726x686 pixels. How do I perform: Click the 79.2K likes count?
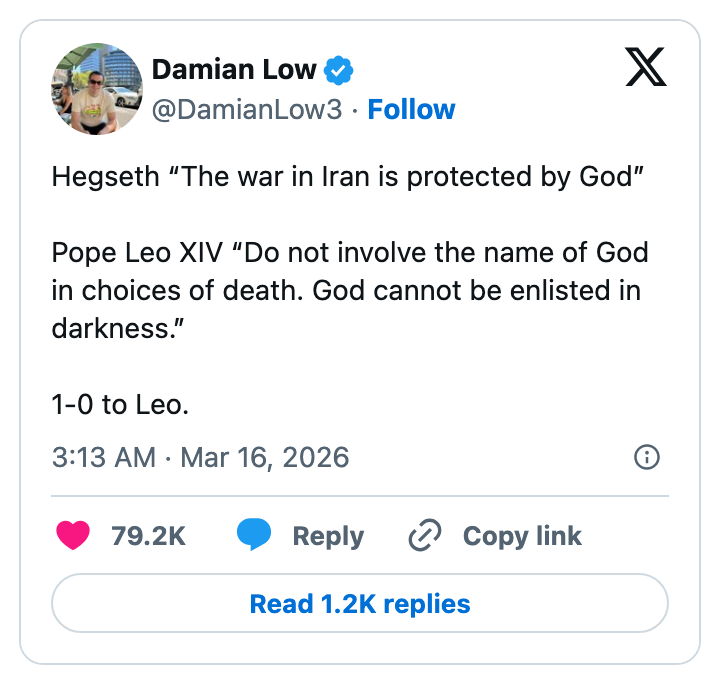(149, 535)
